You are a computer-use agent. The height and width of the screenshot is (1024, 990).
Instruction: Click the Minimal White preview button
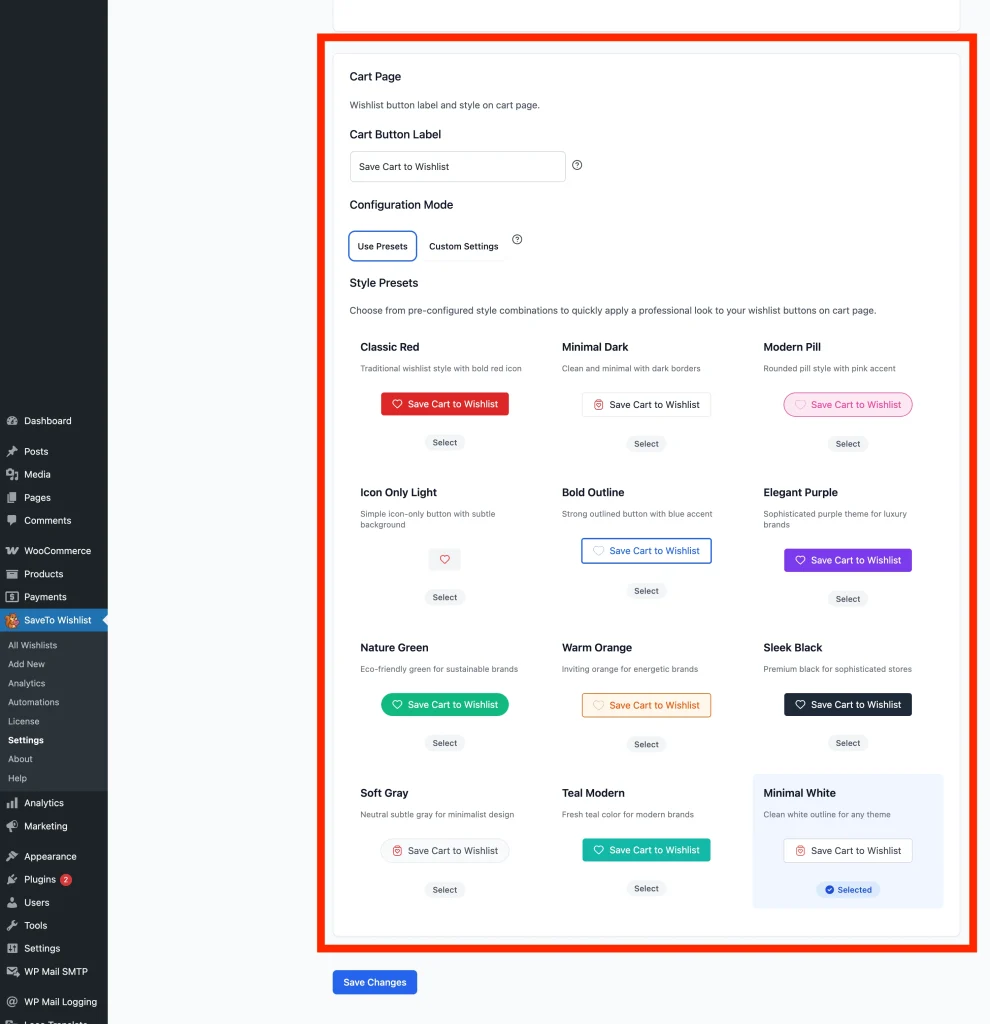[848, 851]
